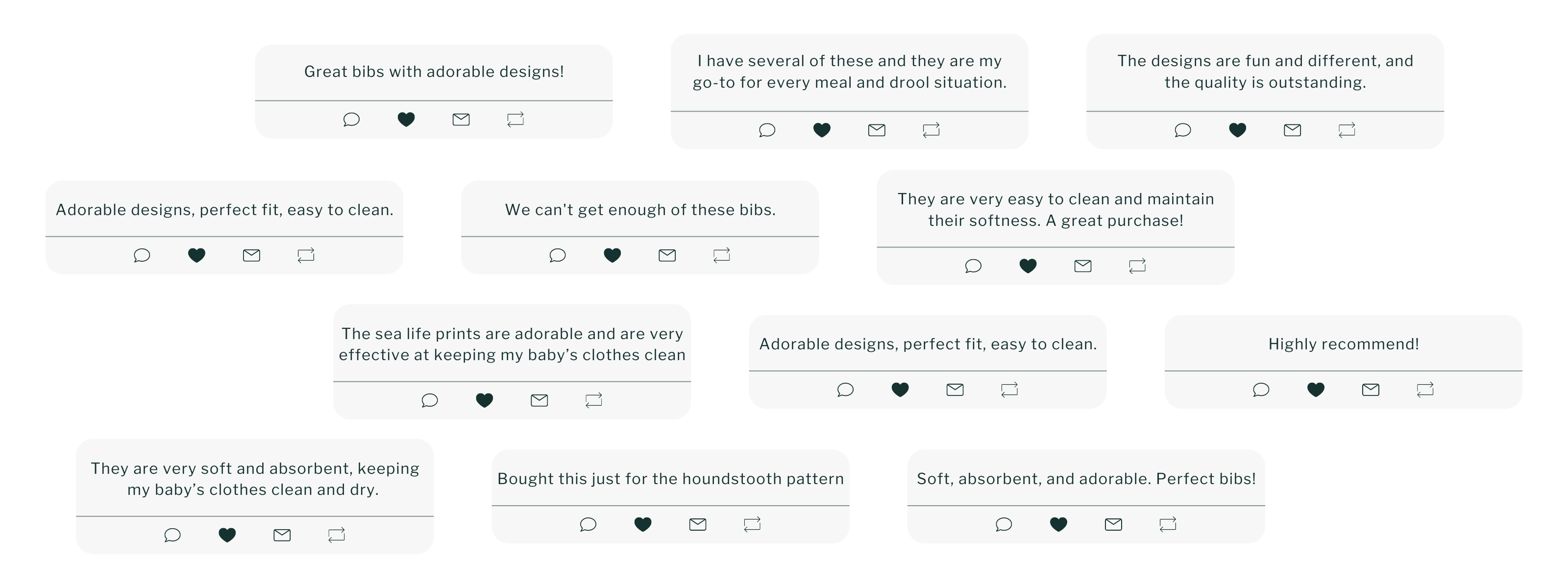The width and height of the screenshot is (1568, 588).
Task: Click mail icon on "sea life prints" card
Action: click(x=539, y=400)
